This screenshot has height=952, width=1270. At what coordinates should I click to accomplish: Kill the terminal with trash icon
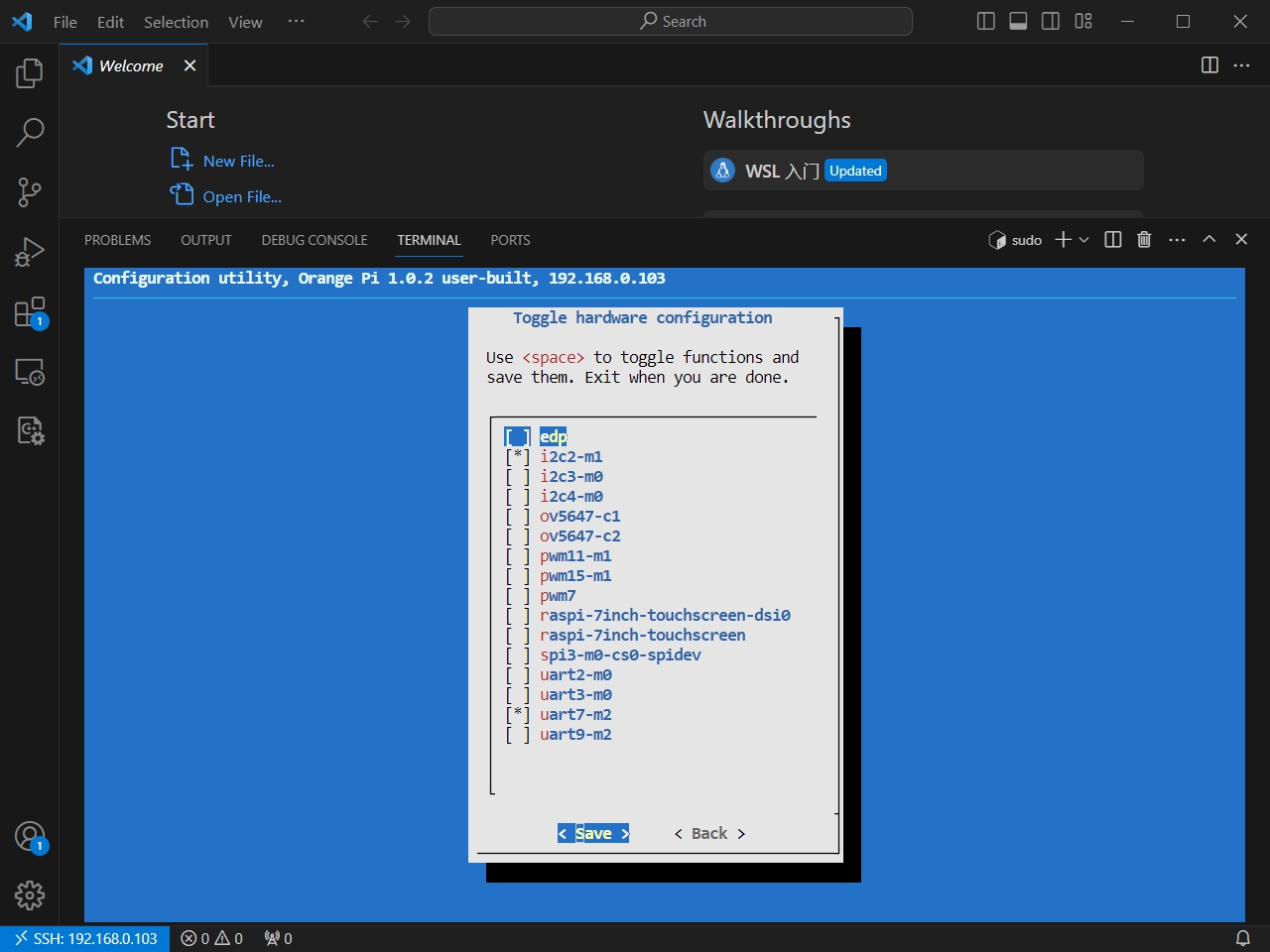pos(1144,239)
